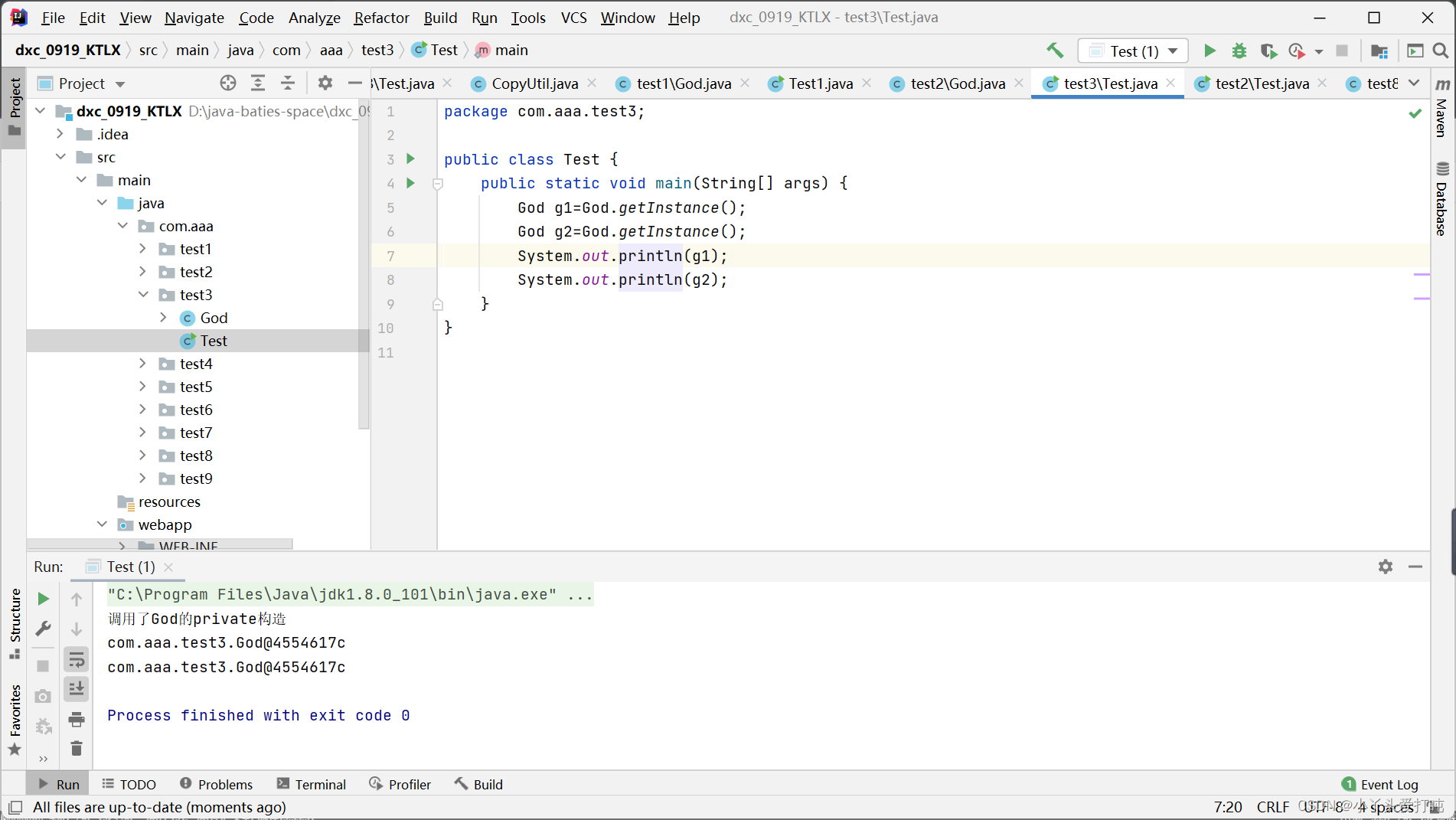The width and height of the screenshot is (1456, 820).
Task: Click the project tree horizontal scrollbar
Action: tap(159, 544)
